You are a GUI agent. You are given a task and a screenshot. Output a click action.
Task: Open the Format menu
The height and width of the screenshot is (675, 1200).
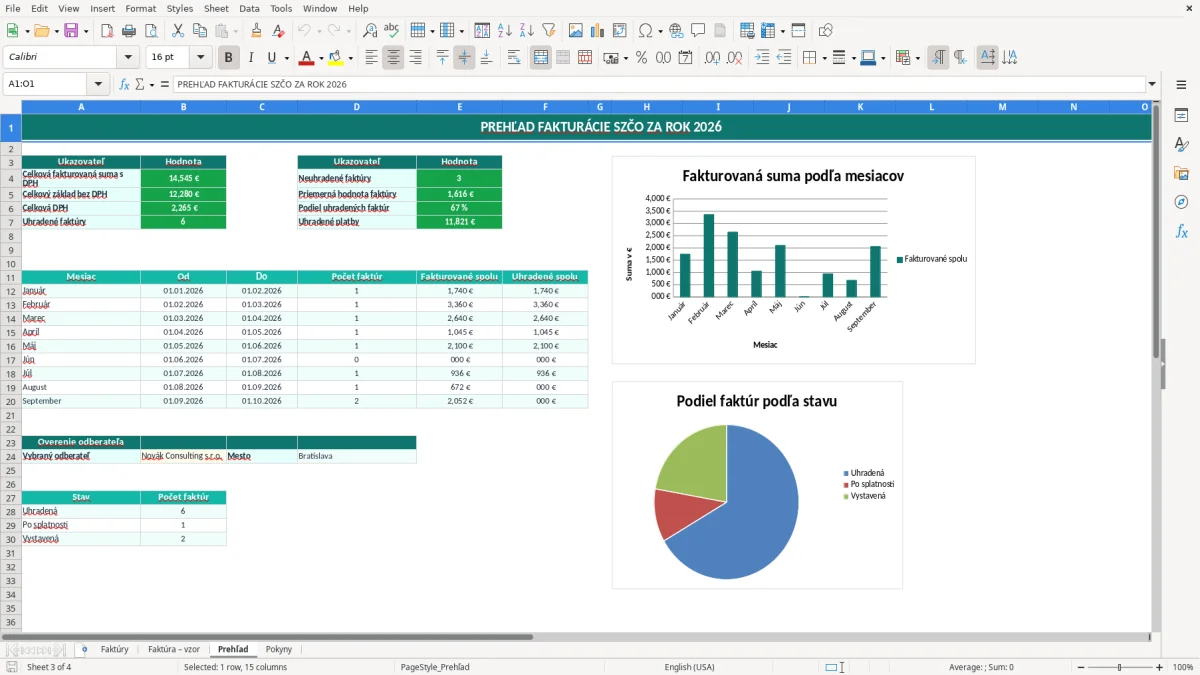[x=140, y=8]
